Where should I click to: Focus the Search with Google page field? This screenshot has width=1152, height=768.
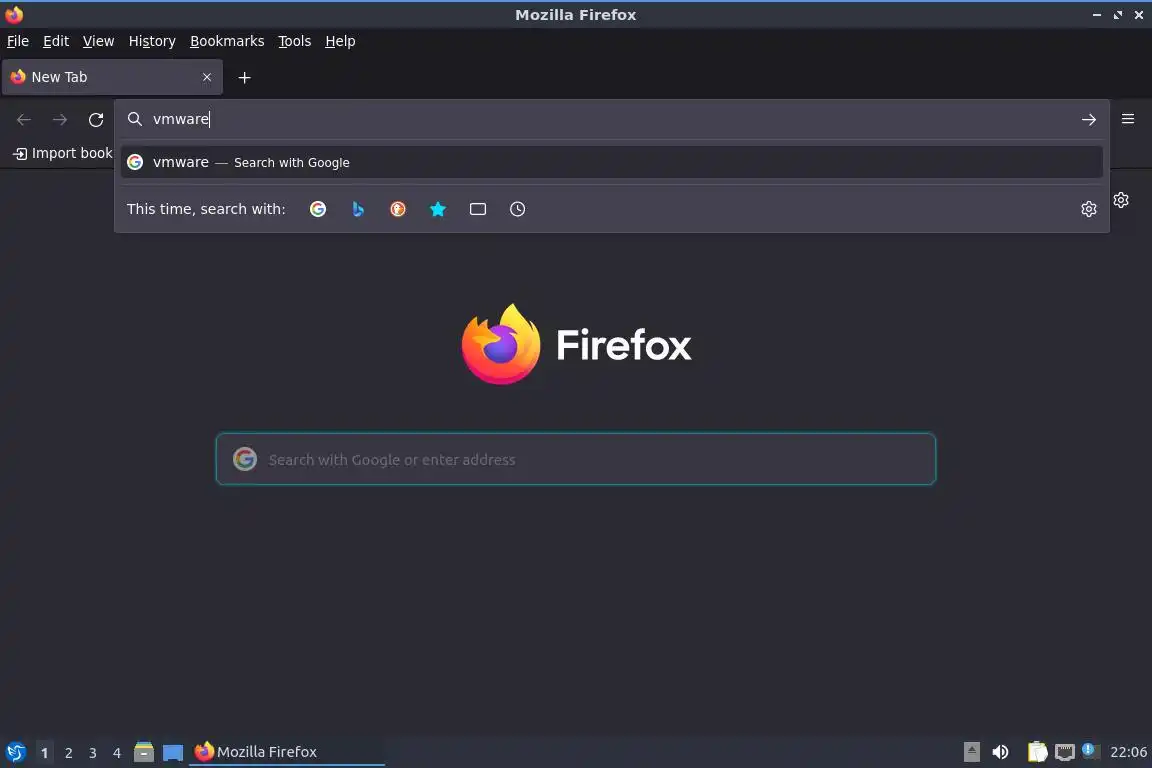(576, 459)
